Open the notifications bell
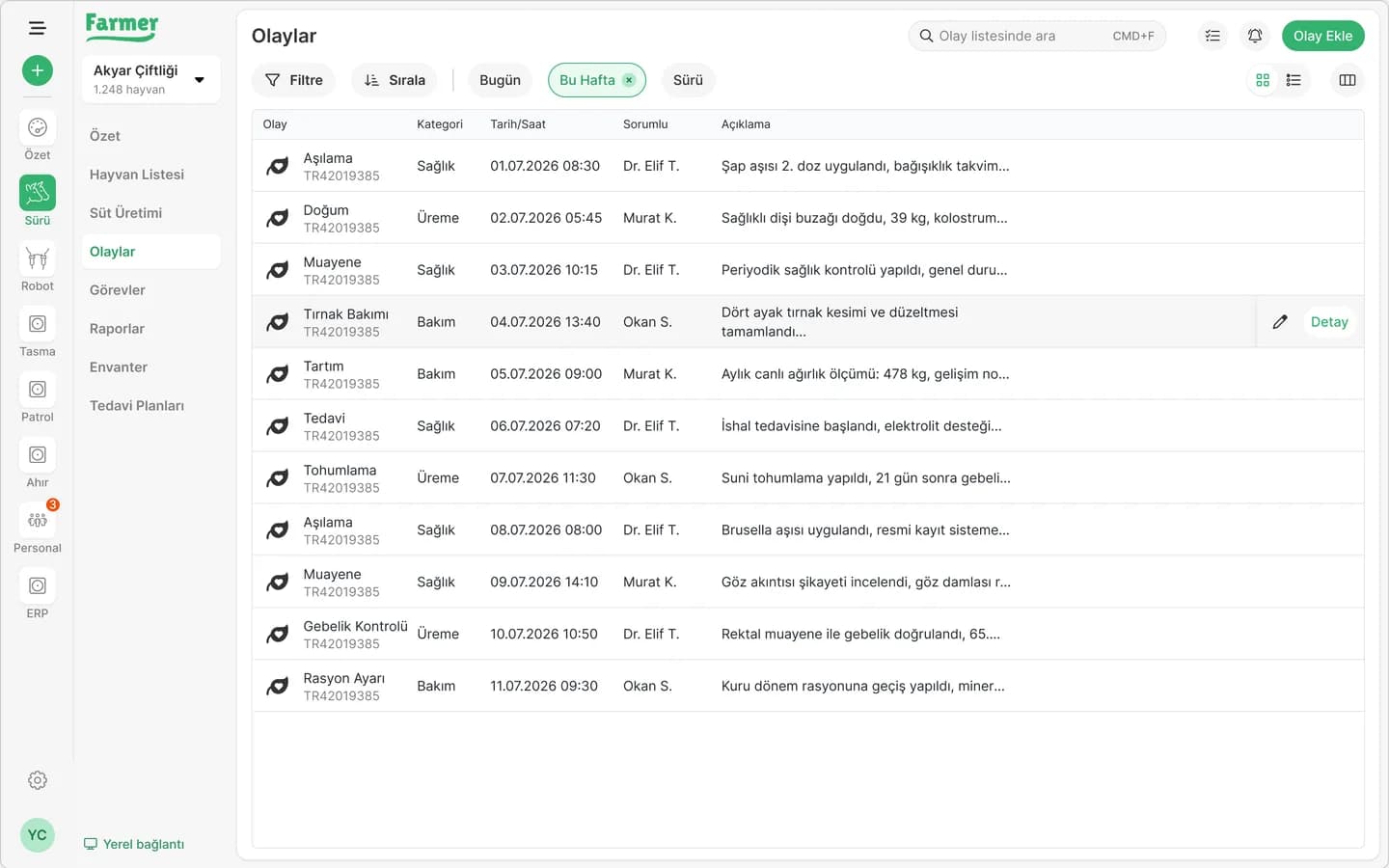 [1255, 36]
